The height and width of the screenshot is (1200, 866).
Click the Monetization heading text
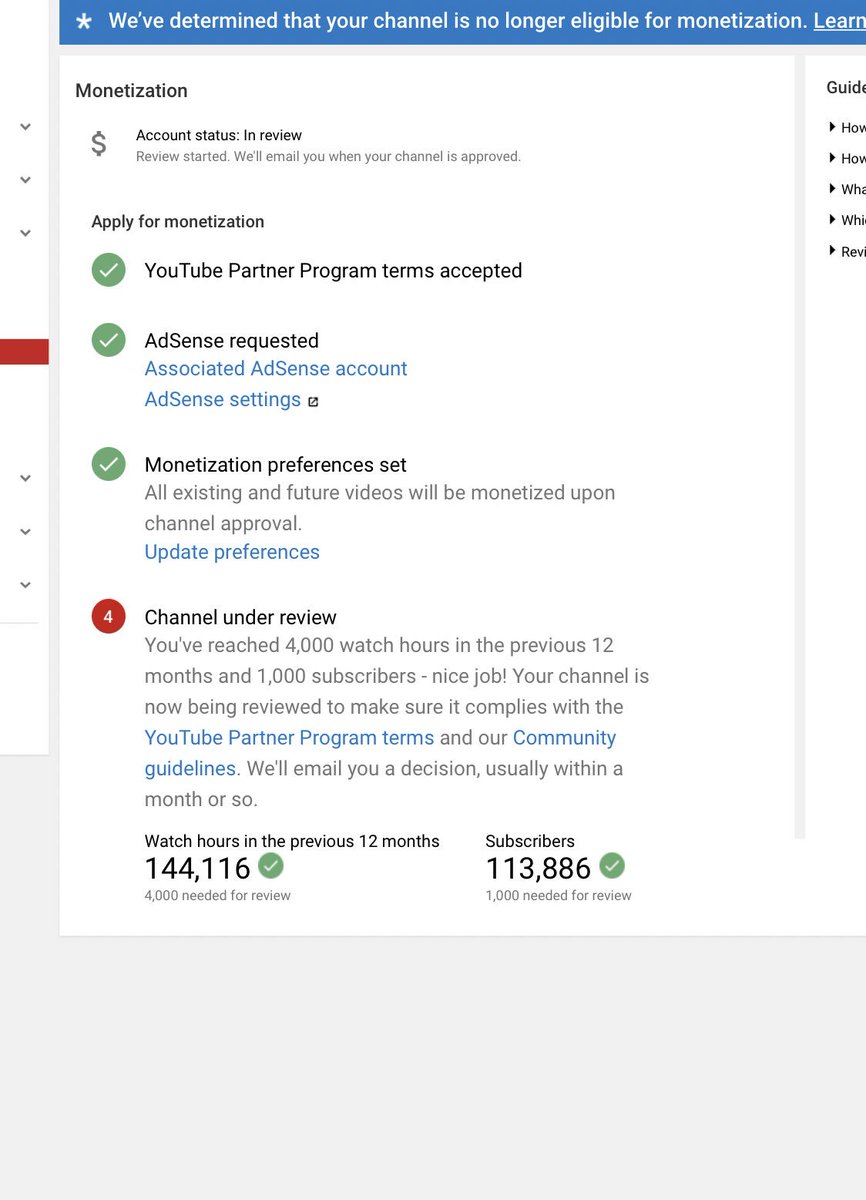coord(131,91)
